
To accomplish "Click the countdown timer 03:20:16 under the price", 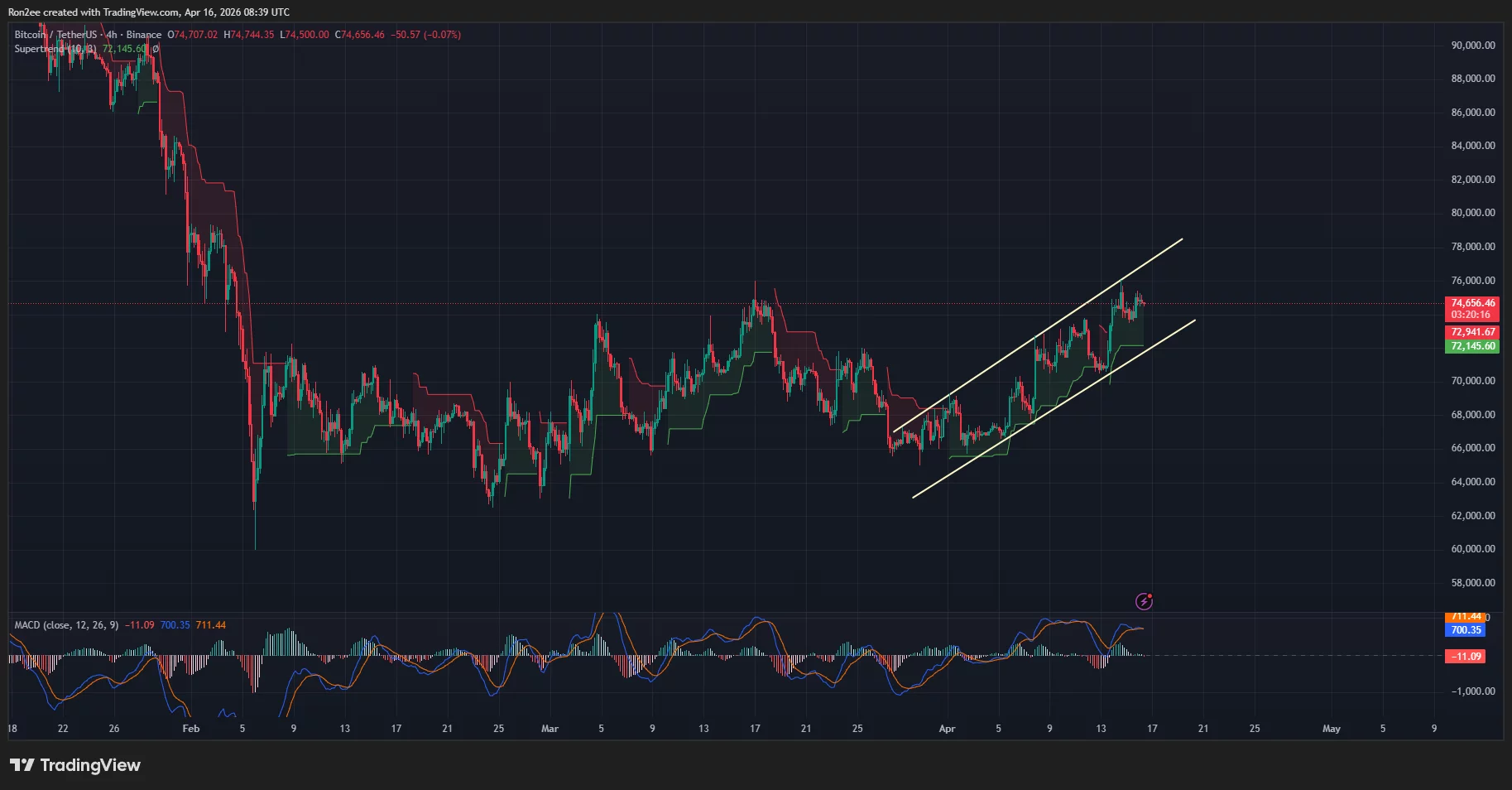I will 1472,315.
